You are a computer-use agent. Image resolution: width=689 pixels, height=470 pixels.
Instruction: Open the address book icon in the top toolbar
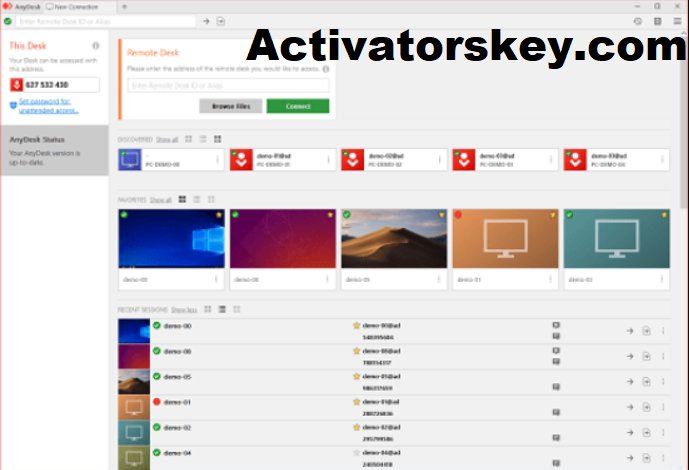(657, 21)
